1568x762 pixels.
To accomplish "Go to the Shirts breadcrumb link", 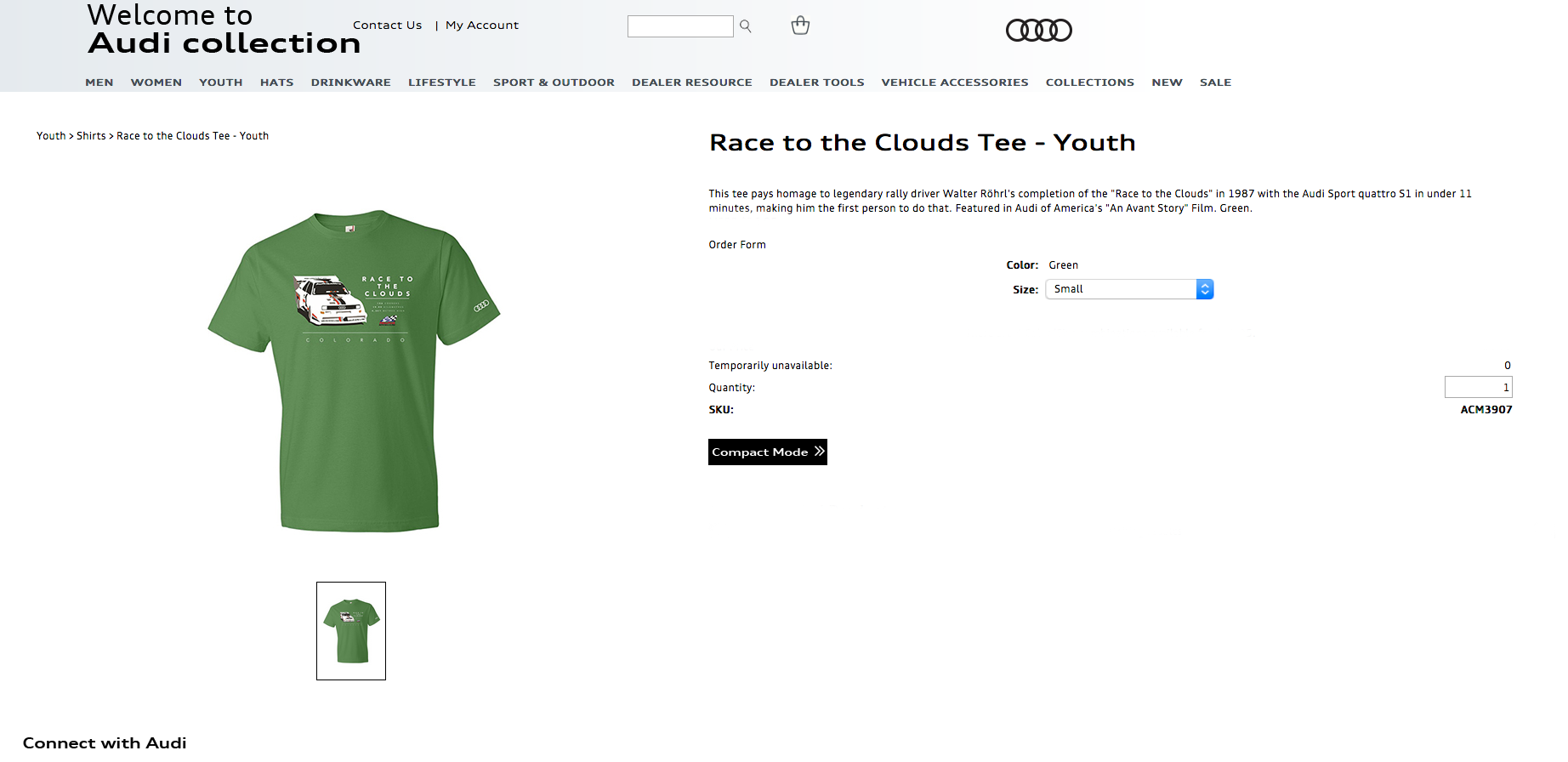I will point(91,136).
